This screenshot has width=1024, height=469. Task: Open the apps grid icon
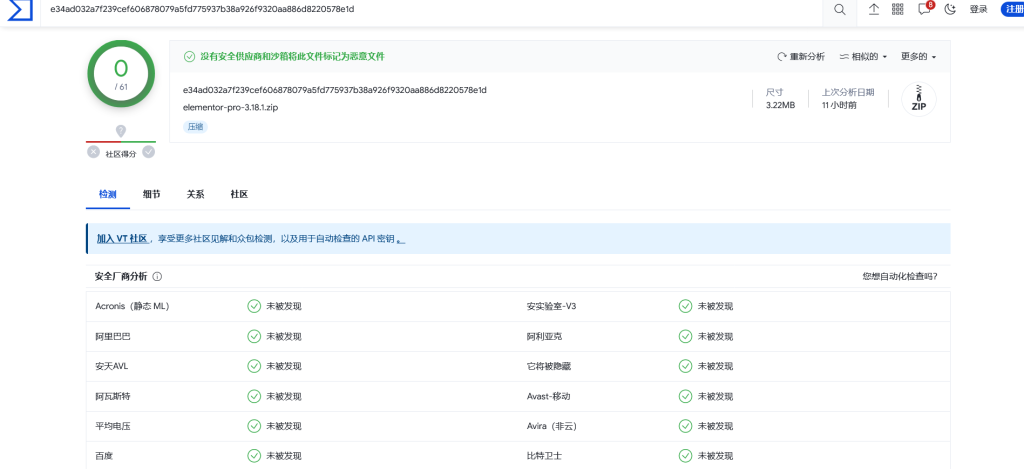tap(897, 9)
